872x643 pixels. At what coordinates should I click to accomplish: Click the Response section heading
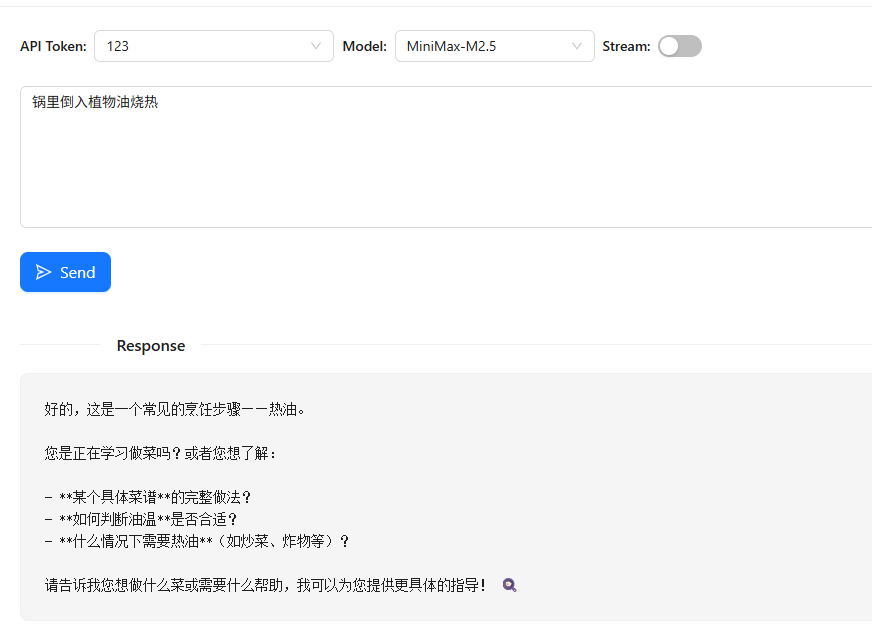[x=151, y=346]
